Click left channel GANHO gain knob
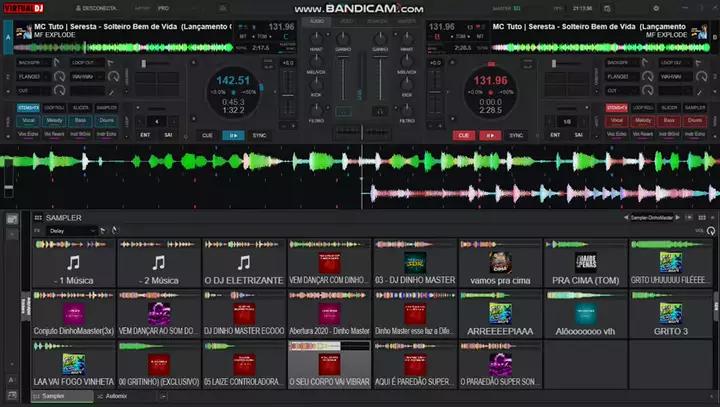This screenshot has width=720, height=407. (x=343, y=39)
